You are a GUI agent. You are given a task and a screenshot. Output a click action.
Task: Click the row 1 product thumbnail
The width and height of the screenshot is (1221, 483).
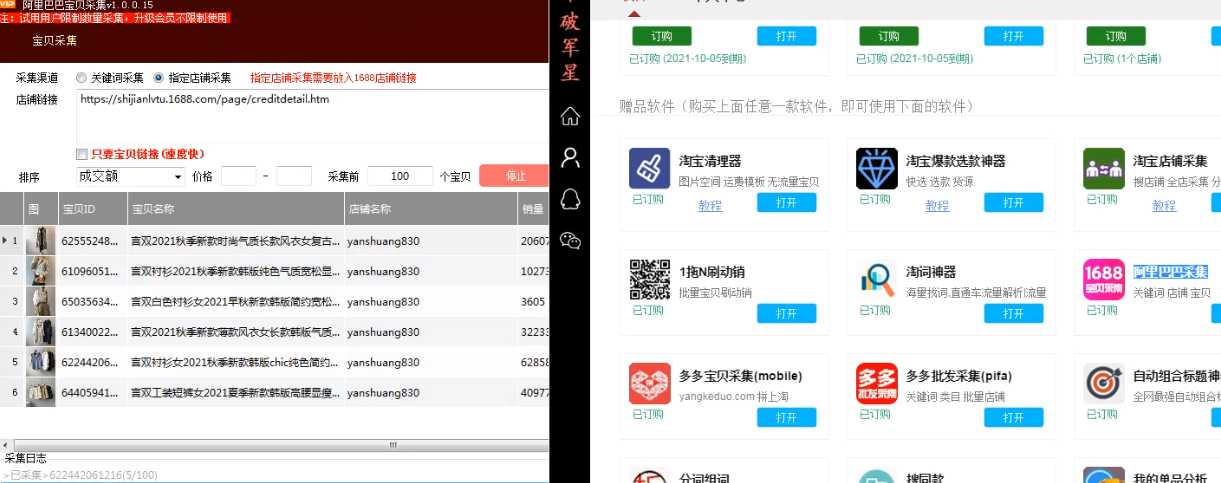tap(40, 241)
